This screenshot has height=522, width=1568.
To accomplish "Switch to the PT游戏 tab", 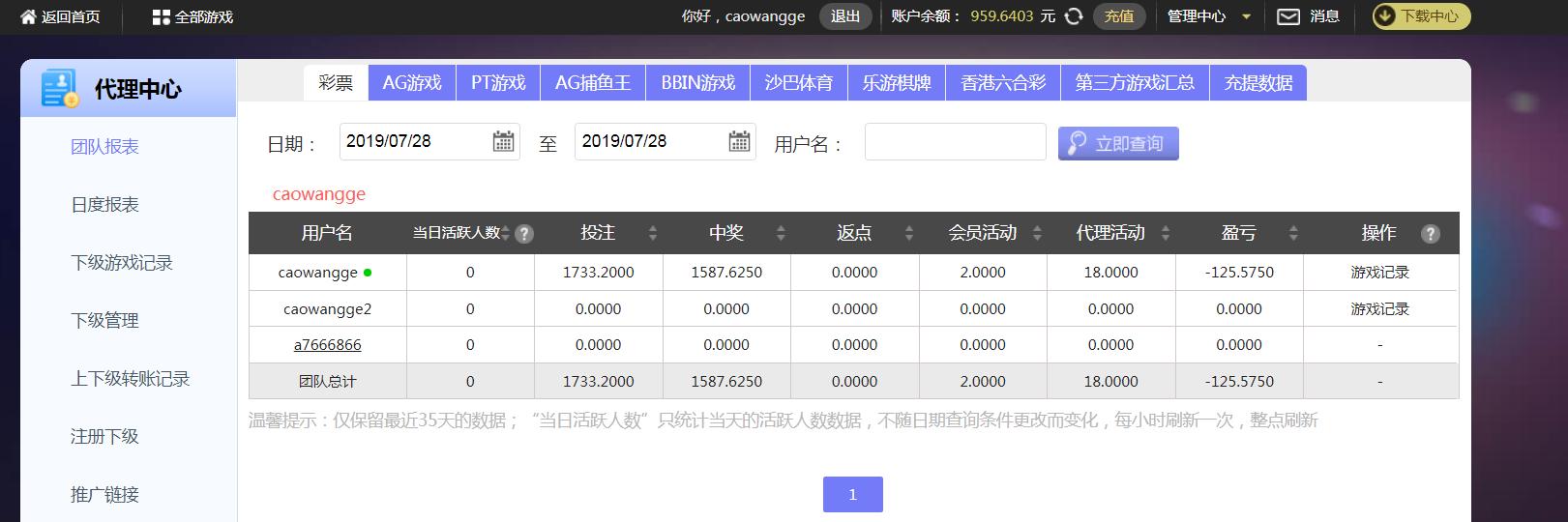I will tap(498, 83).
